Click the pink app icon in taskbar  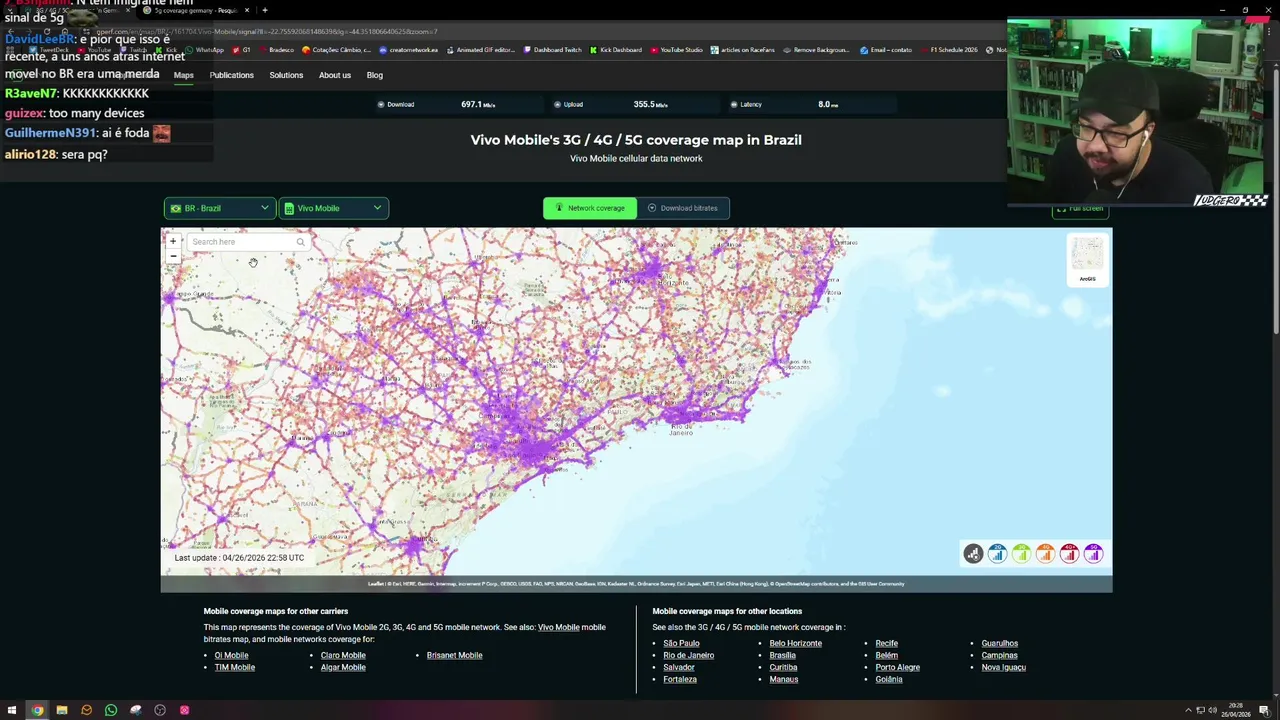(184, 710)
